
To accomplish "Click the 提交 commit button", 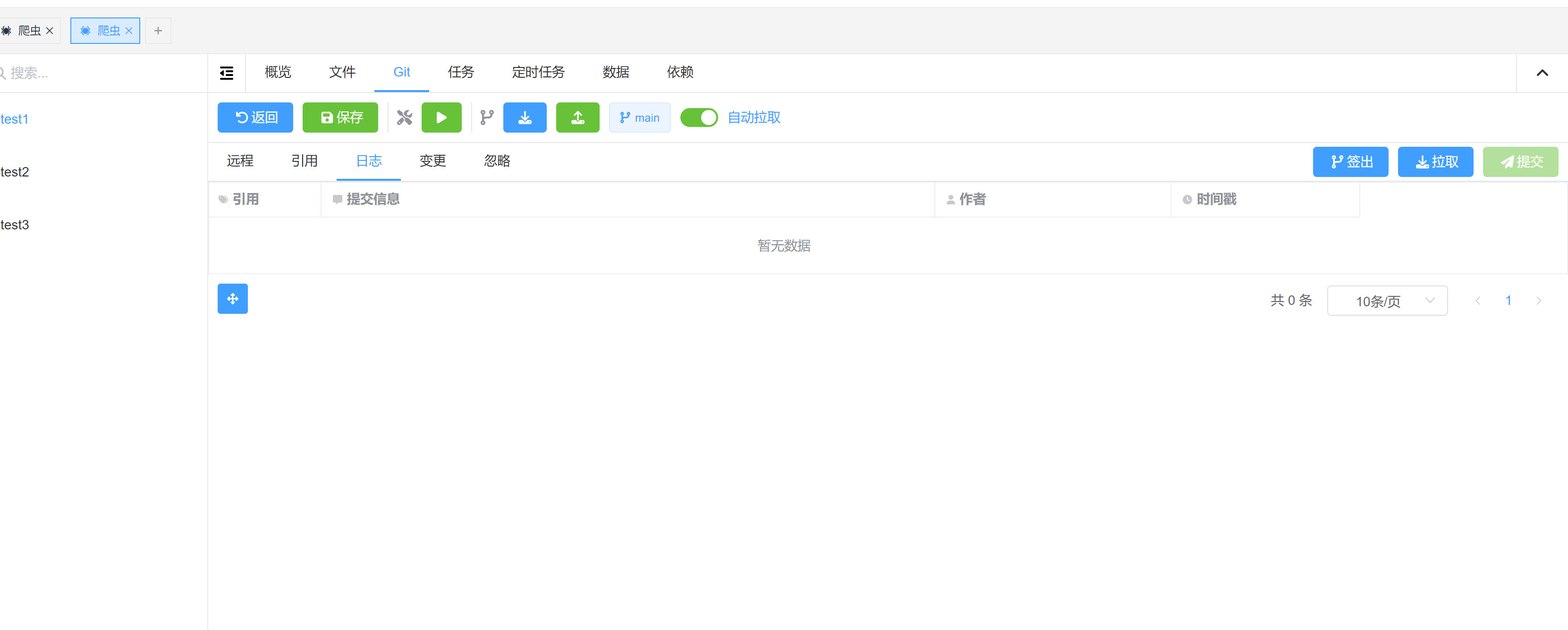I will point(1520,162).
